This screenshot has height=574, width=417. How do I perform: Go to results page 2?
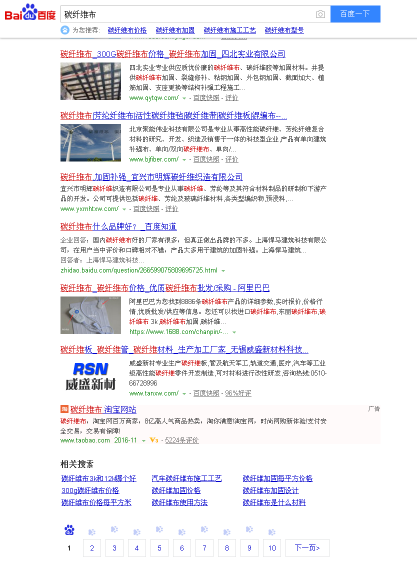(92, 548)
